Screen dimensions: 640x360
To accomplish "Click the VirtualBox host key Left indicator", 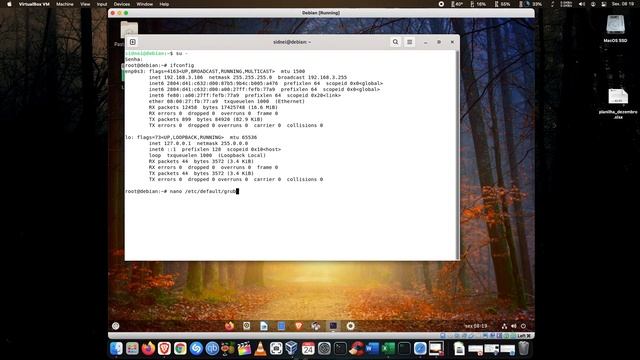I will coord(524,336).
